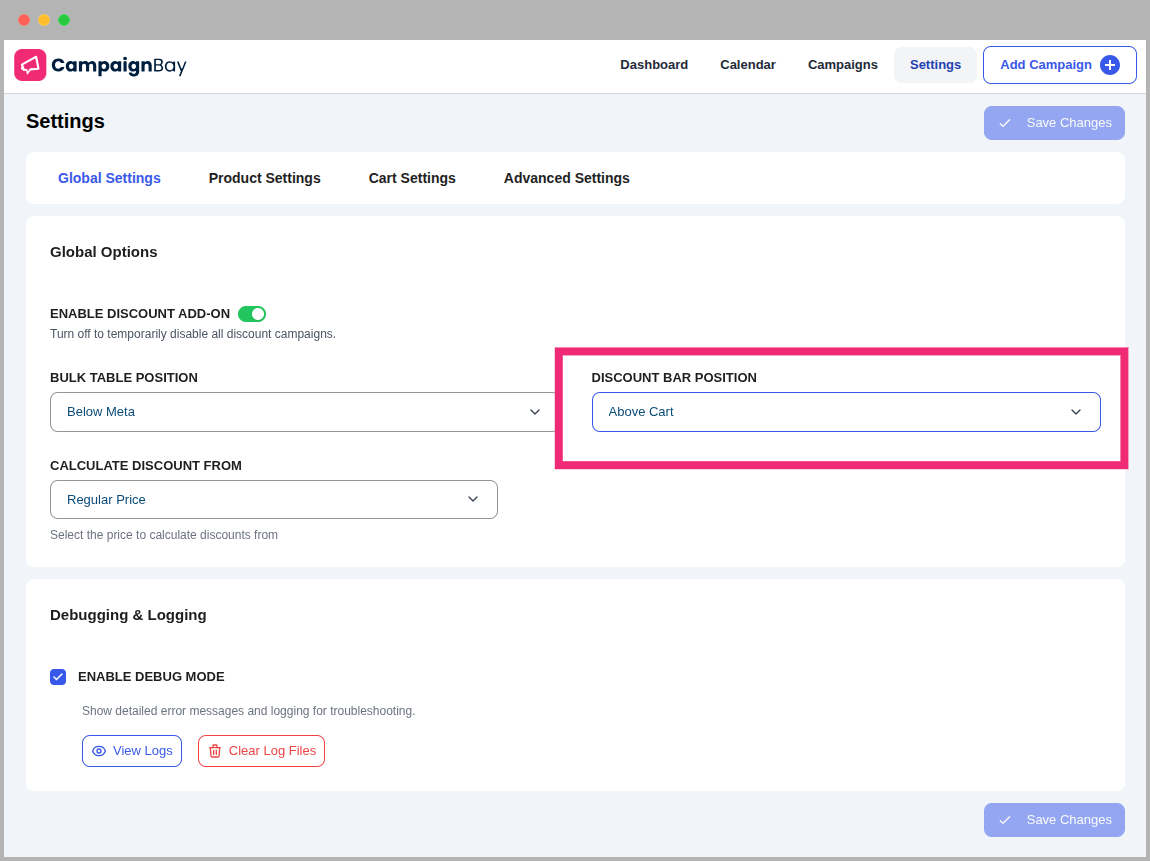Switch to the Cart Settings tab
This screenshot has height=861, width=1150.
412,178
